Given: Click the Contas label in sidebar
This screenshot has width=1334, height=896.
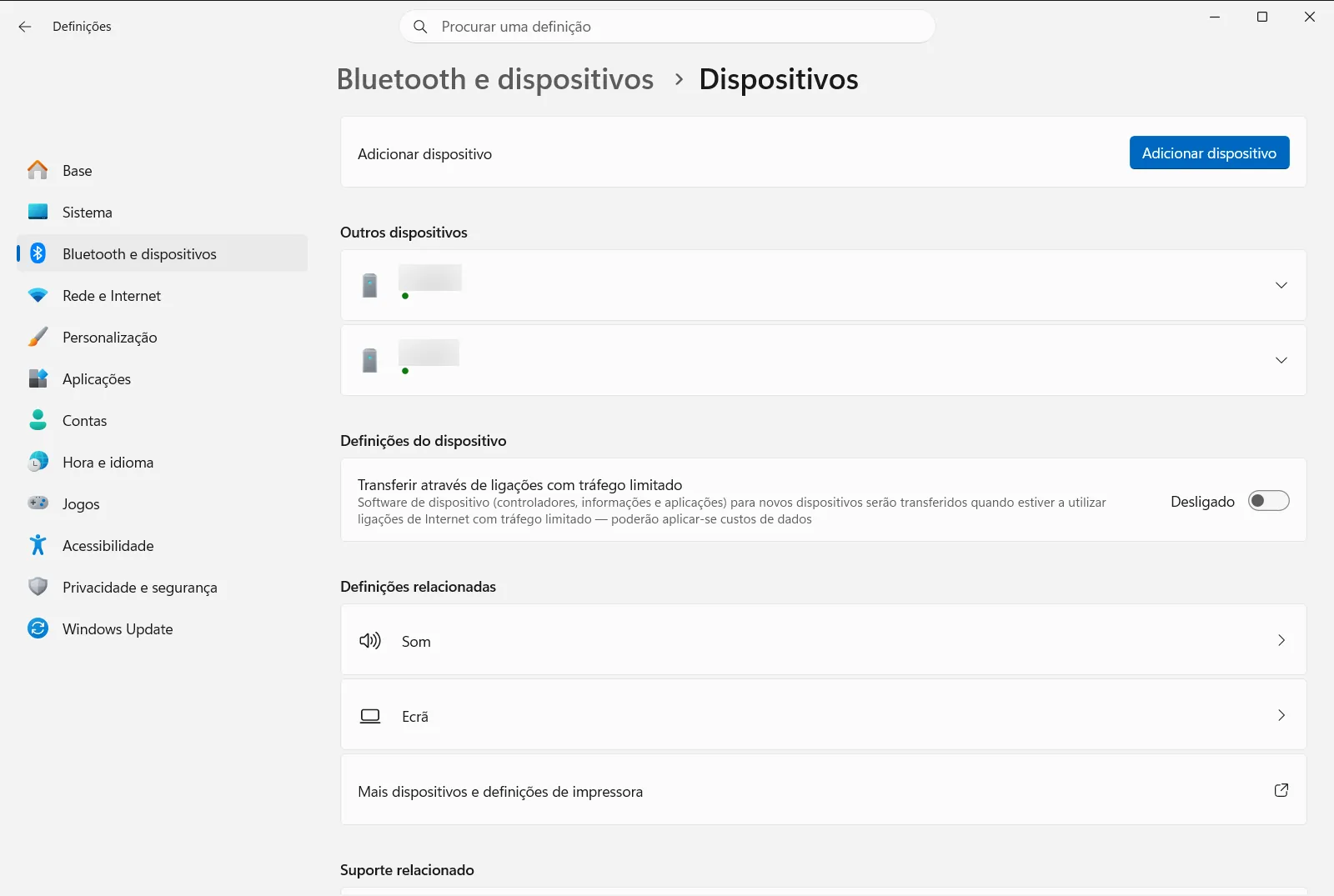Looking at the screenshot, I should click(x=85, y=421).
